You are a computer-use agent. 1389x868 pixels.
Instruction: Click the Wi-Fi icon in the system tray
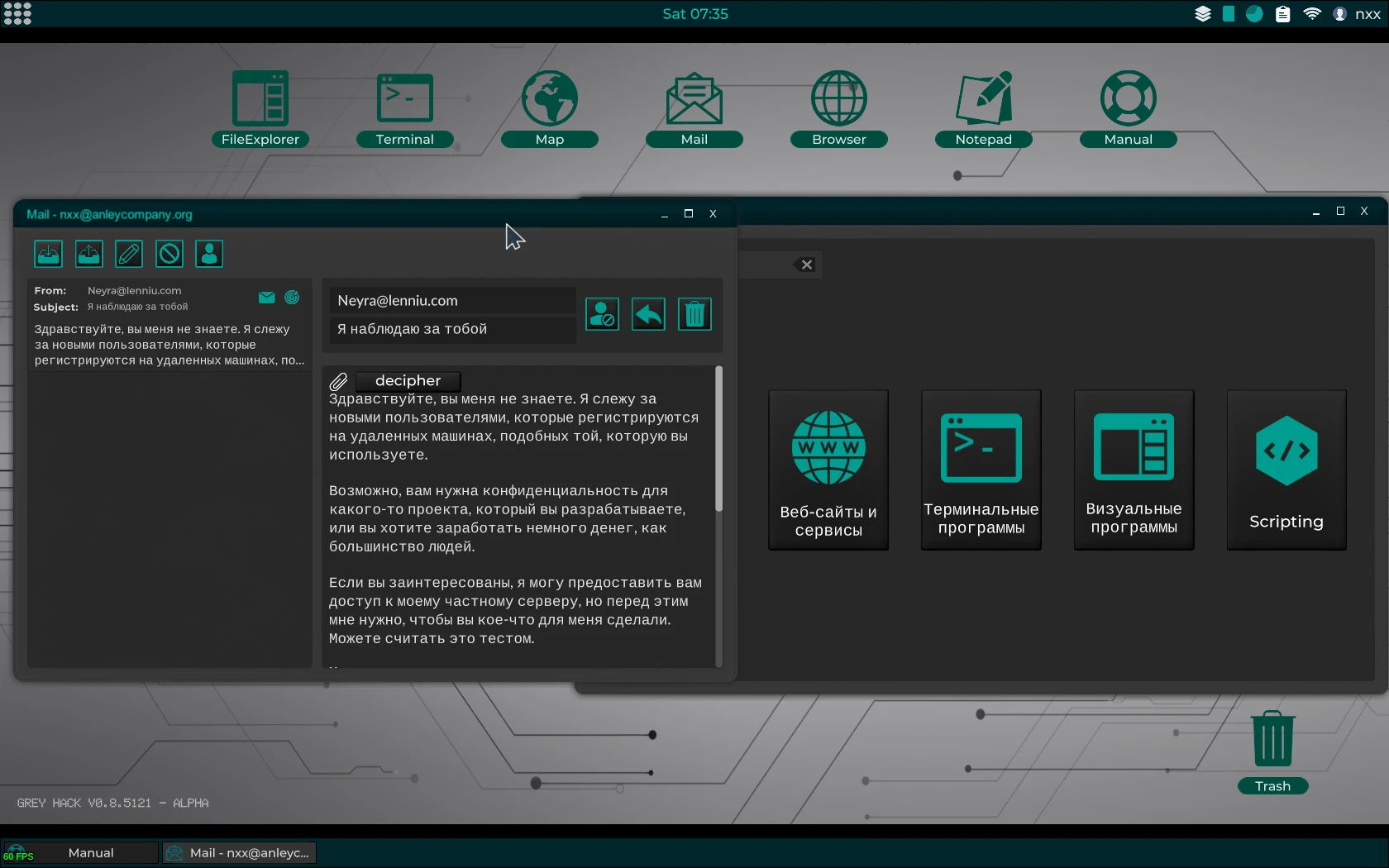[1311, 13]
